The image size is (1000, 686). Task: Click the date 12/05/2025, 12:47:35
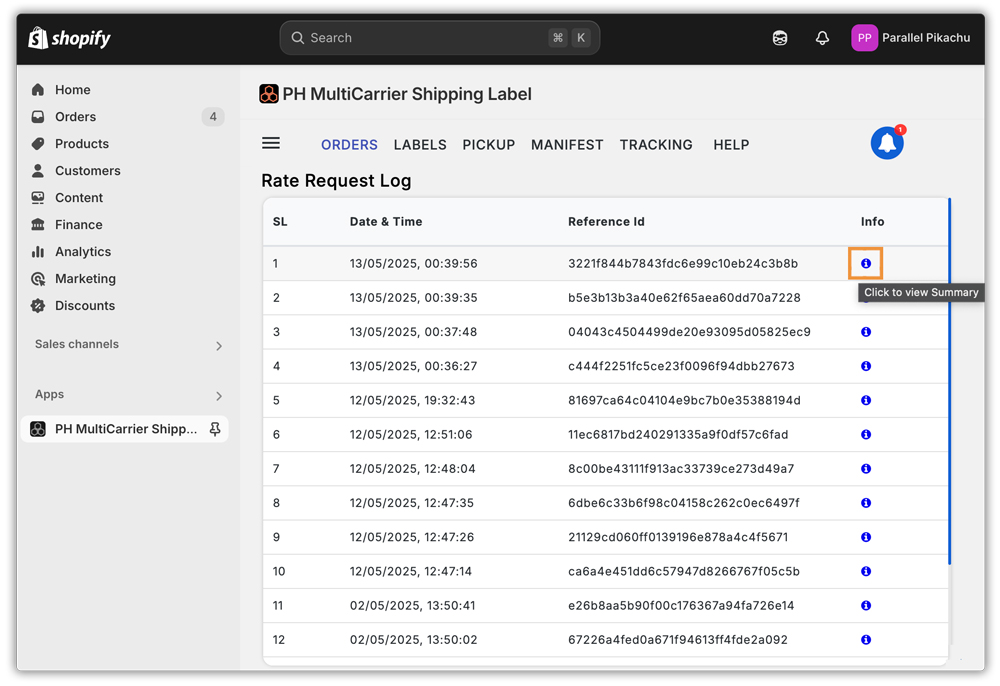[411, 503]
